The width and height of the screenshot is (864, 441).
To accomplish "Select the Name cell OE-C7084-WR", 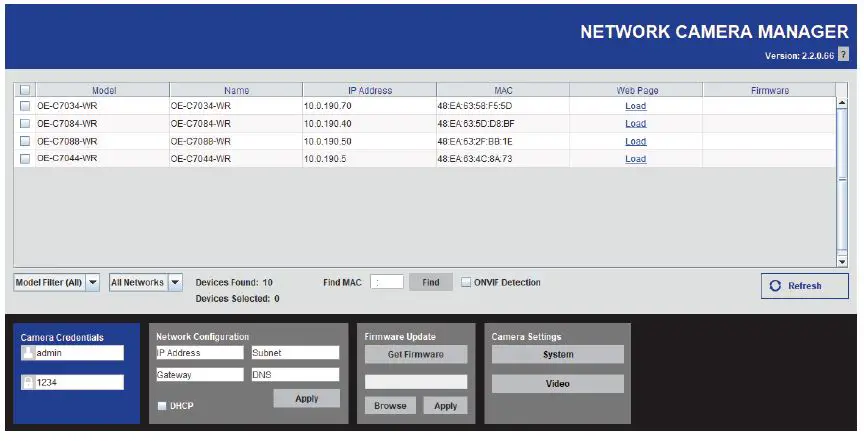I will point(236,123).
